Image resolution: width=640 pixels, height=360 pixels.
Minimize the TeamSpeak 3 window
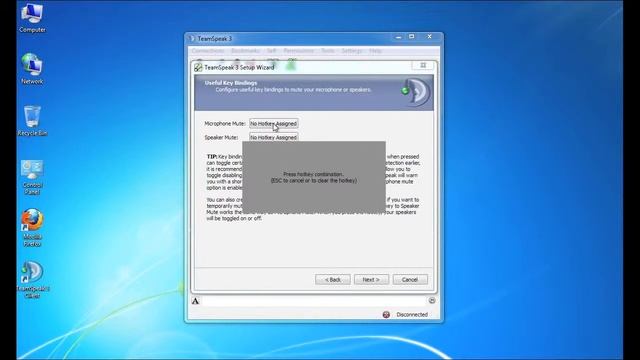pos(399,37)
